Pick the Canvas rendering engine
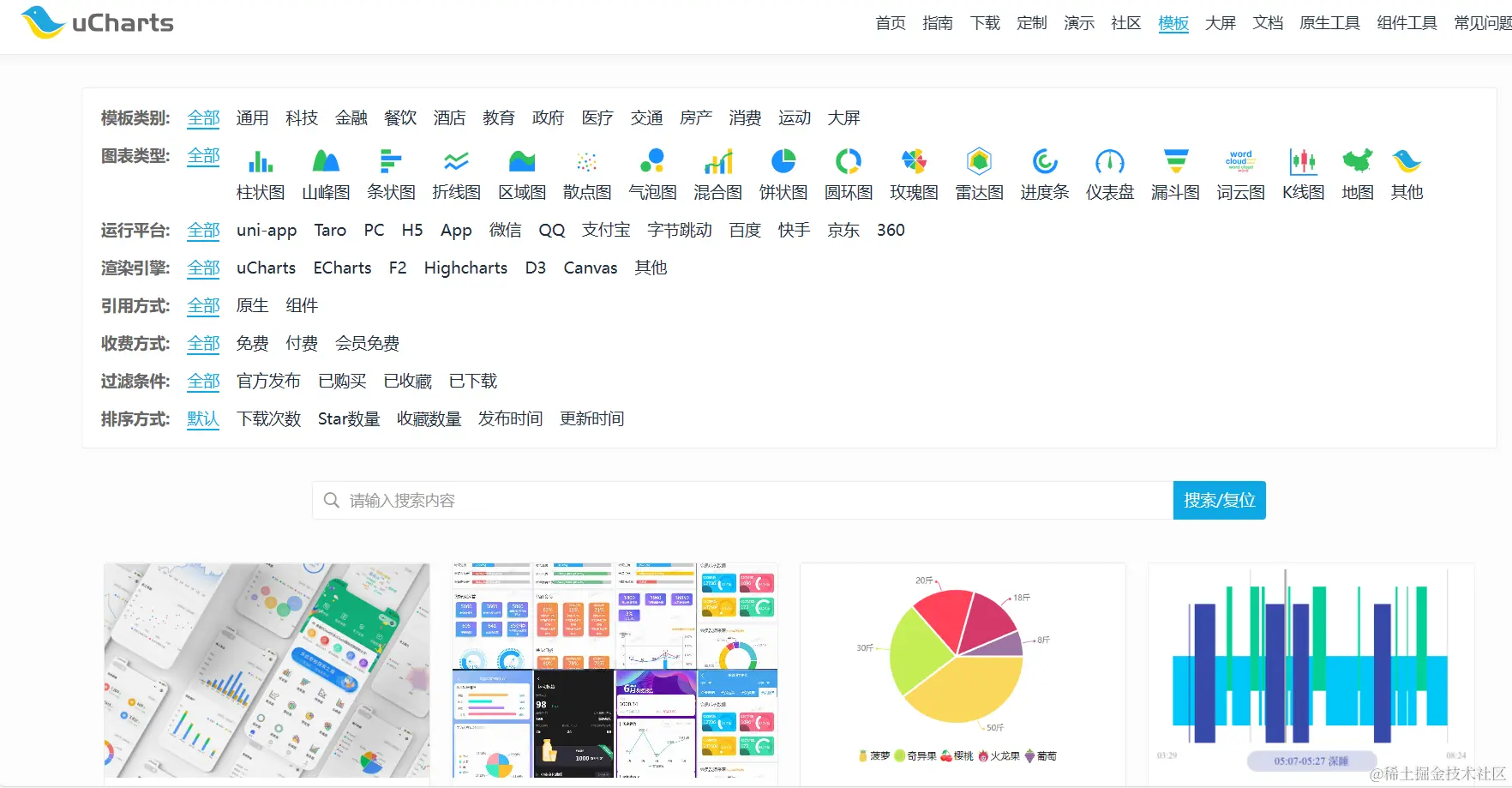 point(591,268)
